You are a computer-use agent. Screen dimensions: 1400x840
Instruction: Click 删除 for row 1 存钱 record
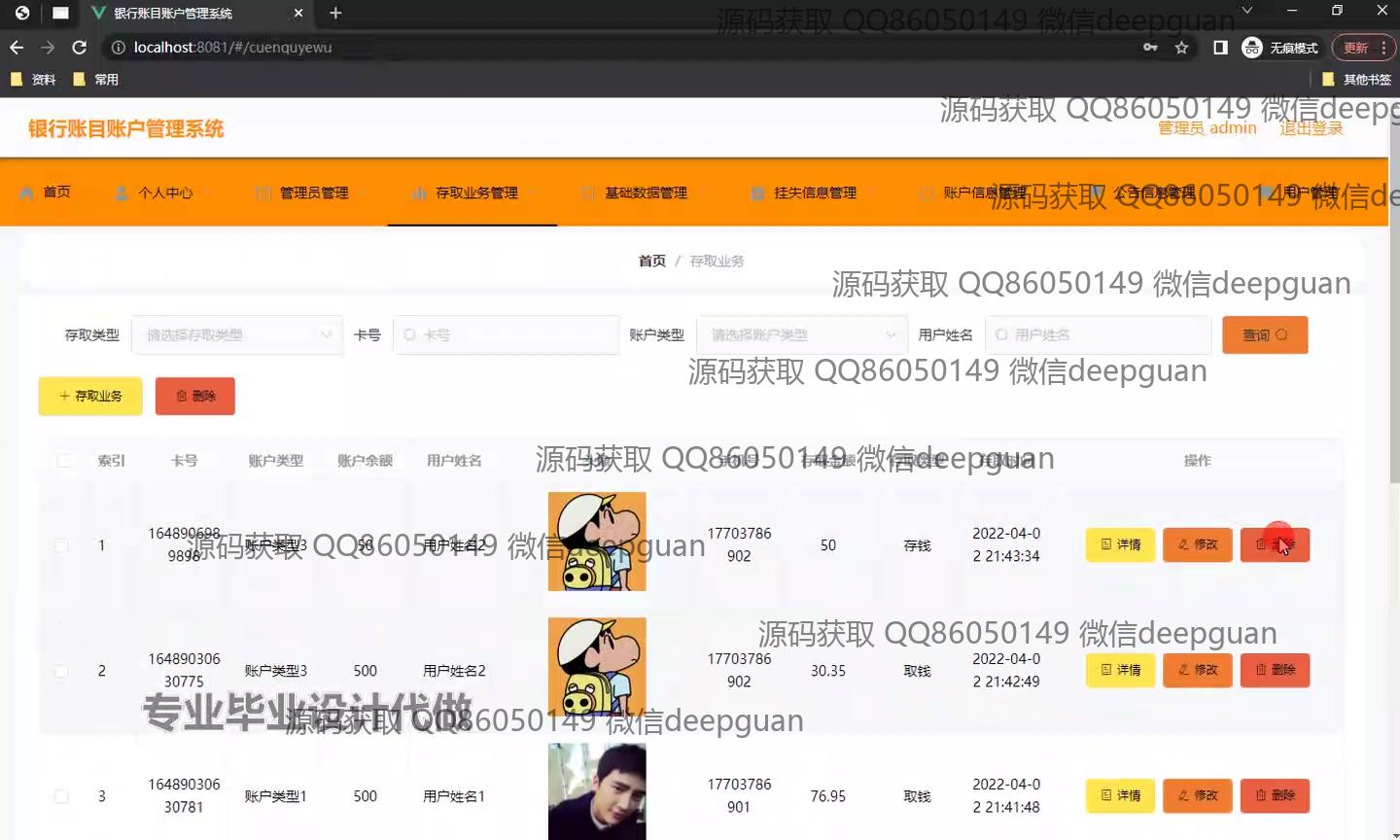(x=1275, y=544)
